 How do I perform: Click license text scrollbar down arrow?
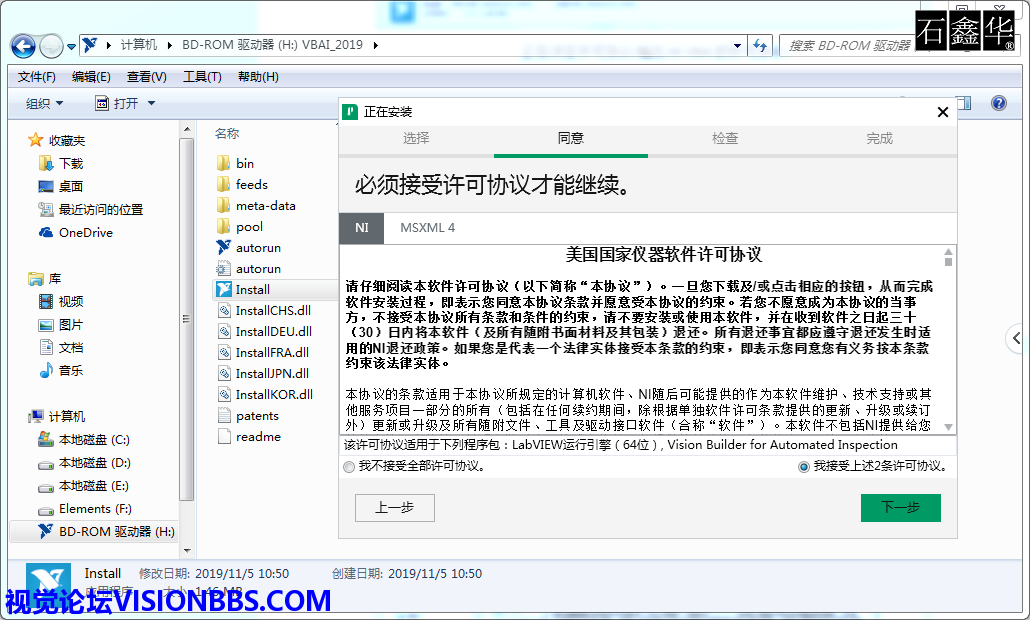pos(948,427)
